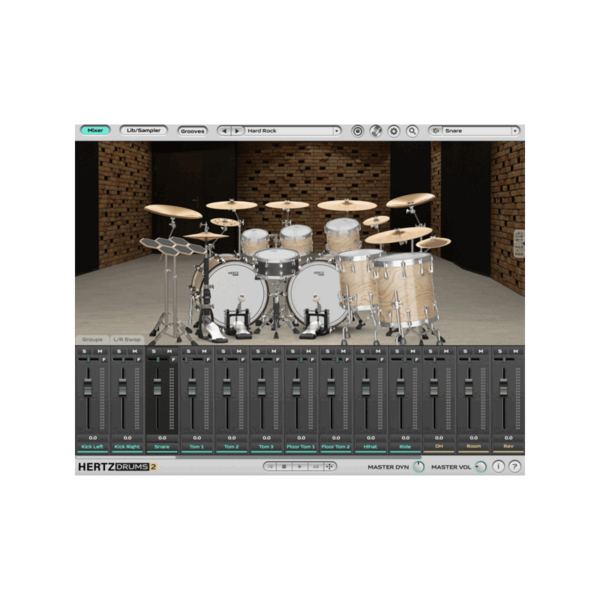The width and height of the screenshot is (600, 600).
Task: Click the /2 half-tempo transport button
Action: [x=271, y=466]
